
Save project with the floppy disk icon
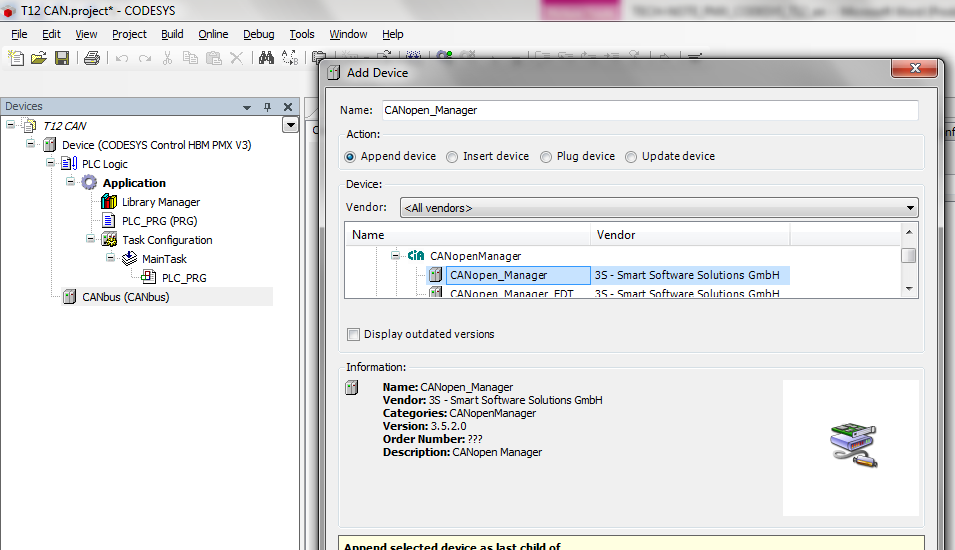(x=62, y=58)
